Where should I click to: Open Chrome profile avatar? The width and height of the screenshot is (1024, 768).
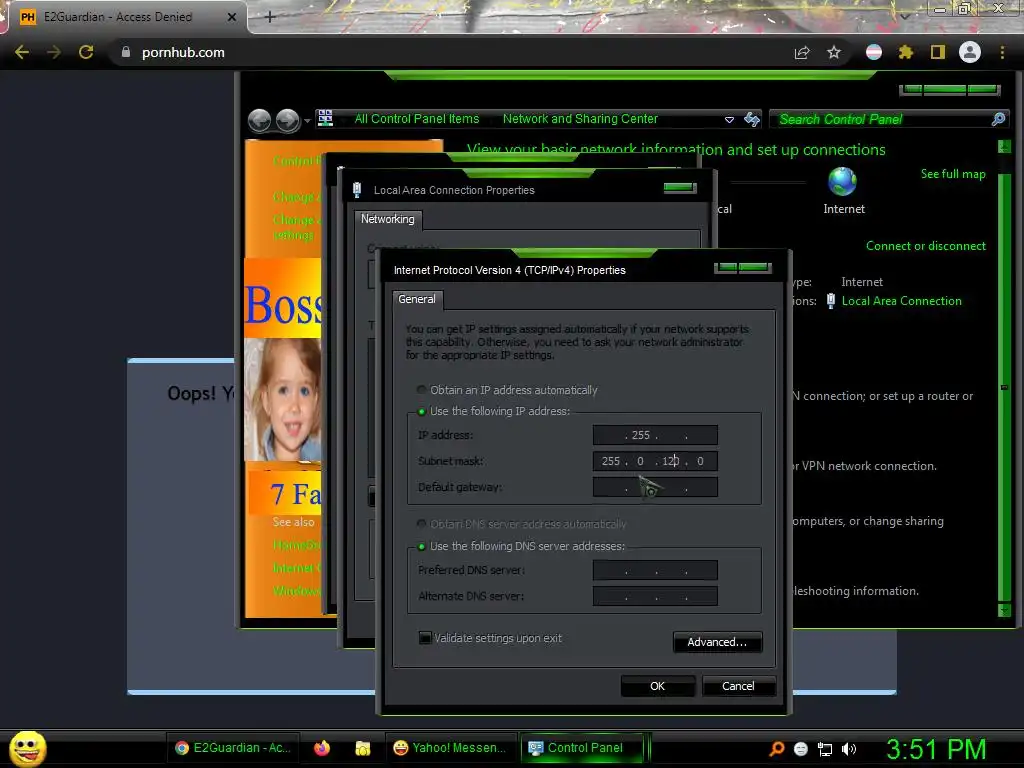click(970, 52)
